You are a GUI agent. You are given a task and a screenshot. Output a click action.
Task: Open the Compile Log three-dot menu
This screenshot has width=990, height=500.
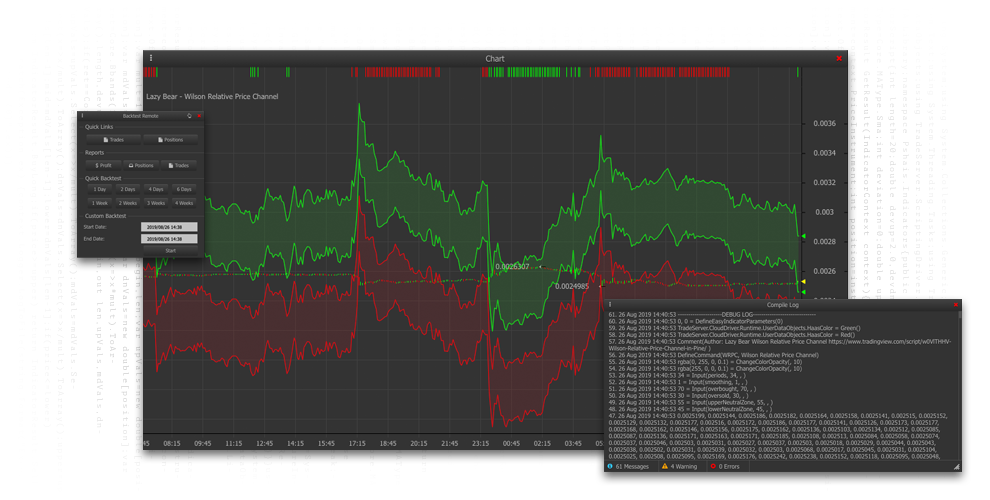pos(609,305)
